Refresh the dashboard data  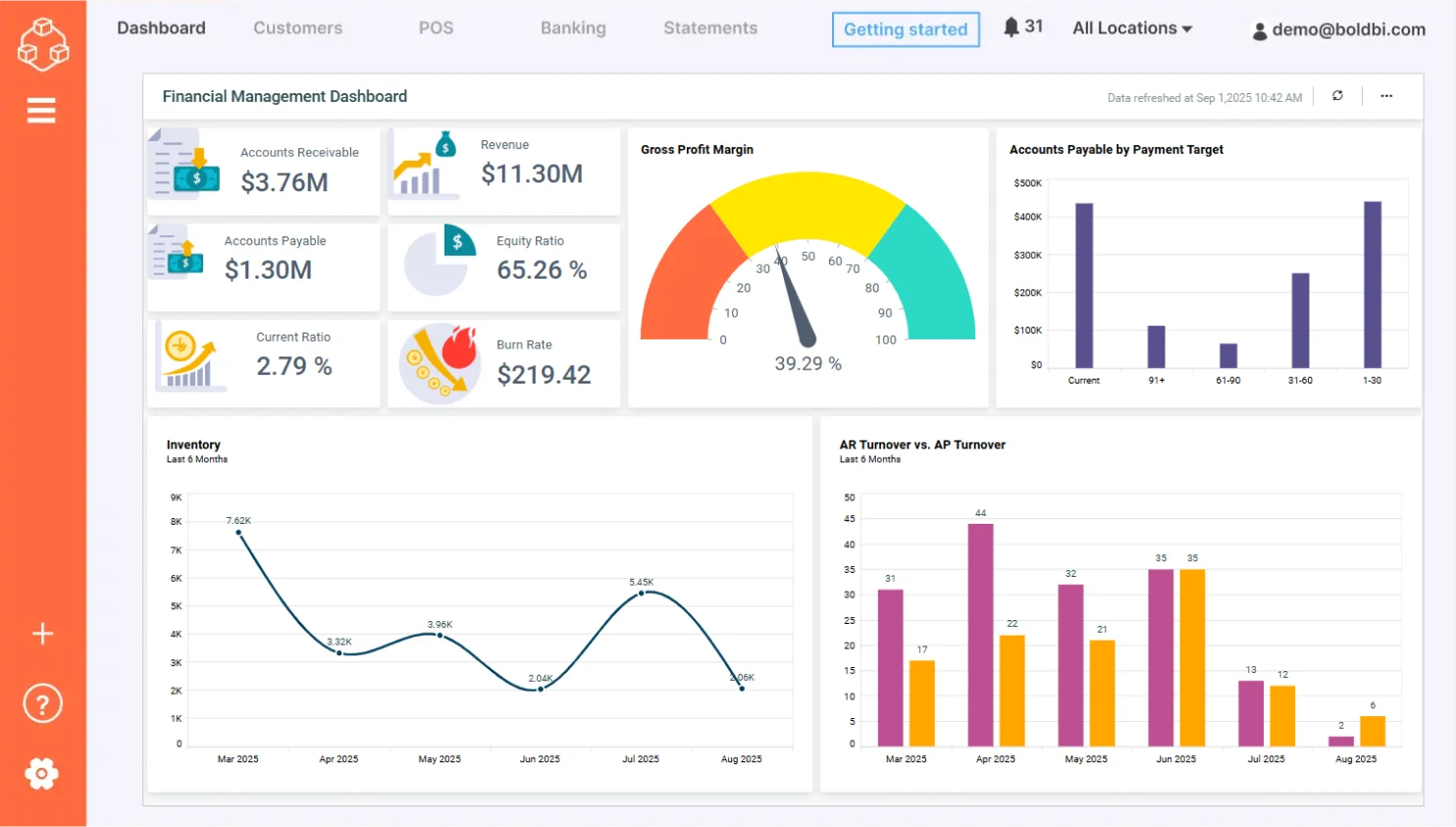click(1337, 96)
